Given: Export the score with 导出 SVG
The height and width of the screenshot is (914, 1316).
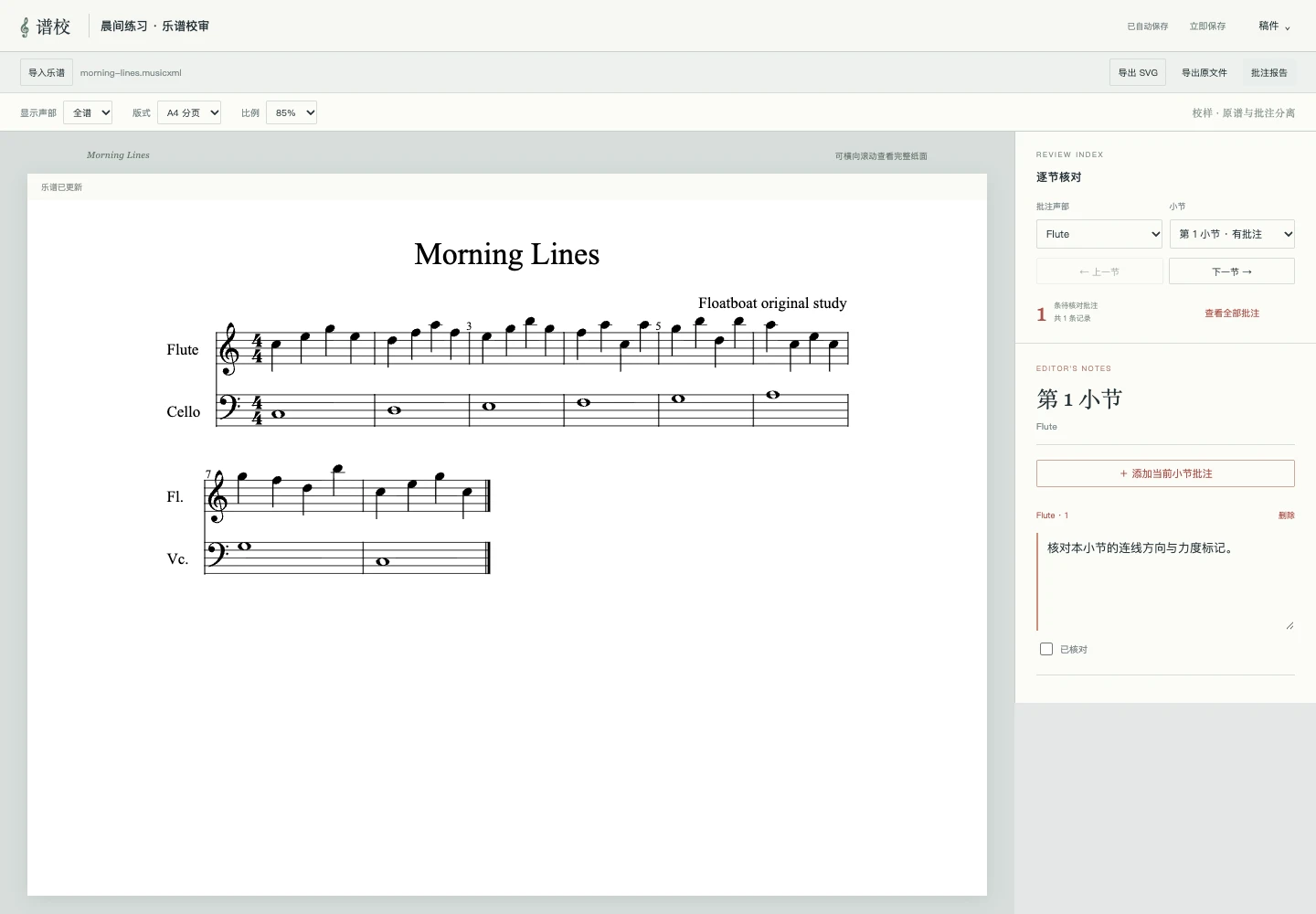Looking at the screenshot, I should [x=1138, y=72].
